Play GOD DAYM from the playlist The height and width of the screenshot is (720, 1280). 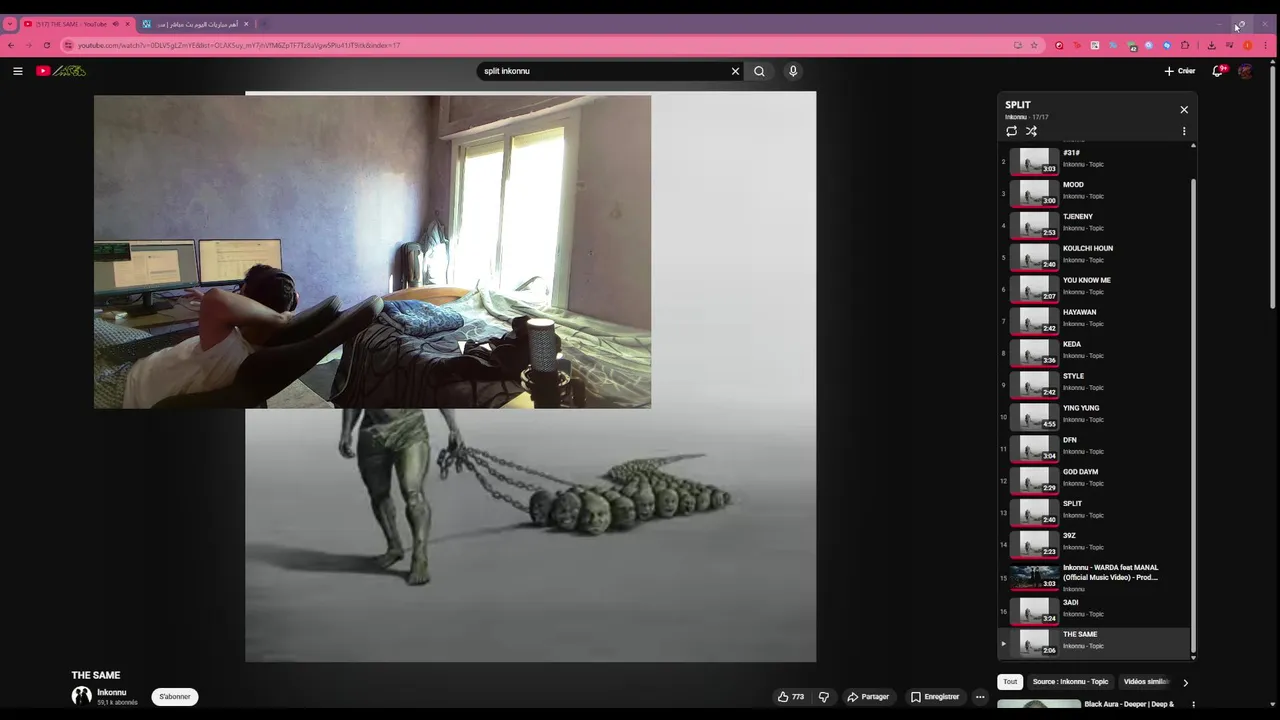[1094, 480]
